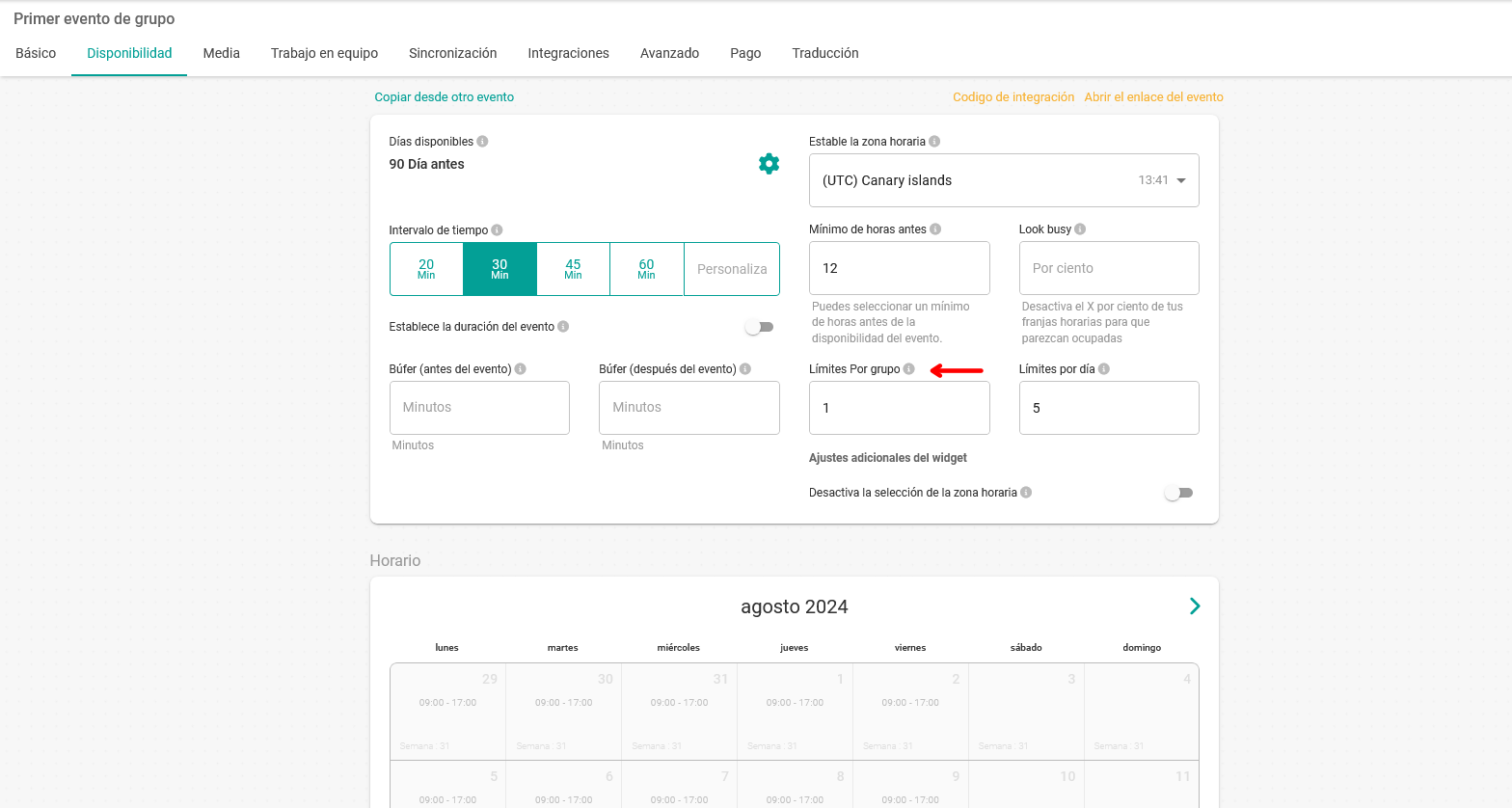
Task: Click info icon beside Estable la zona horaria
Action: coord(934,142)
